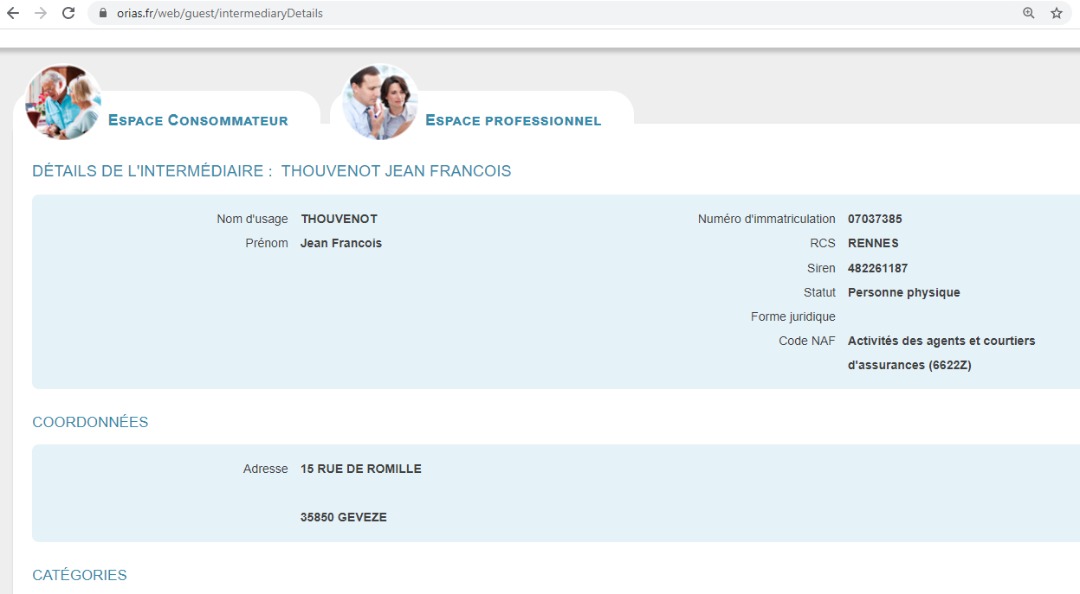Viewport: 1080px width, 594px height.
Task: Open the browser zoom control
Action: point(1028,13)
